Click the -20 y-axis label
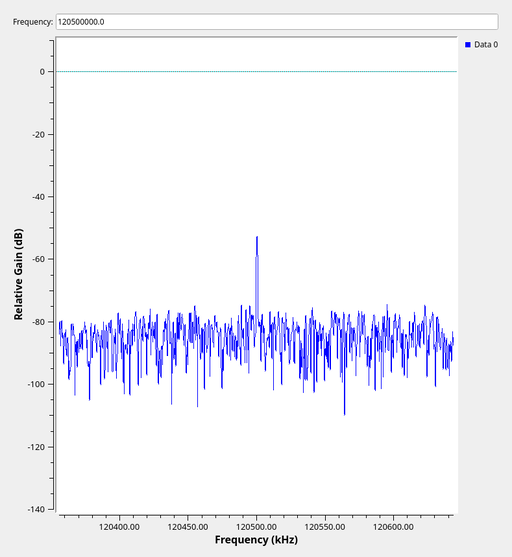 click(38, 135)
